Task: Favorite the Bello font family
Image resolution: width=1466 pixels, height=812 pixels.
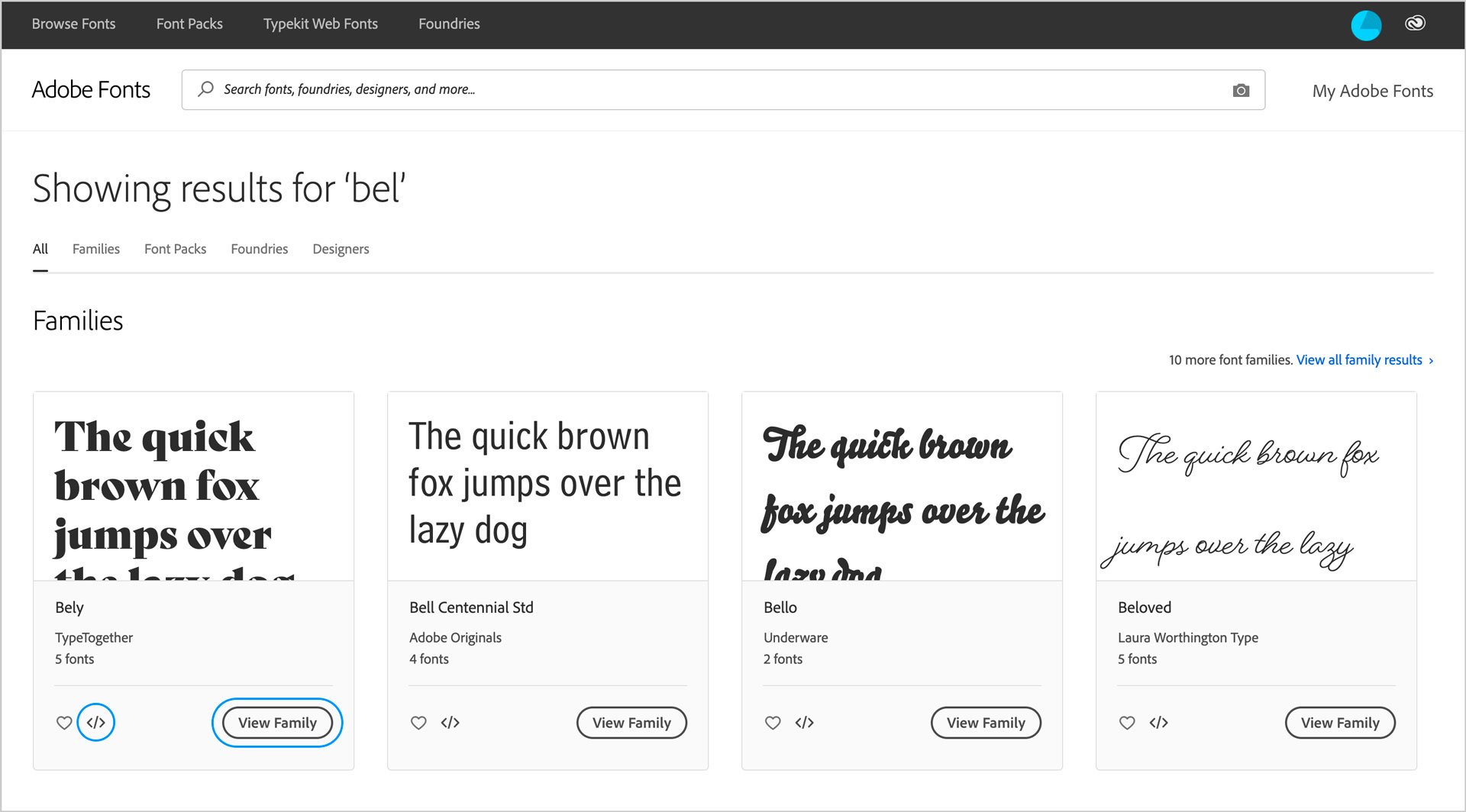Action: (x=773, y=723)
